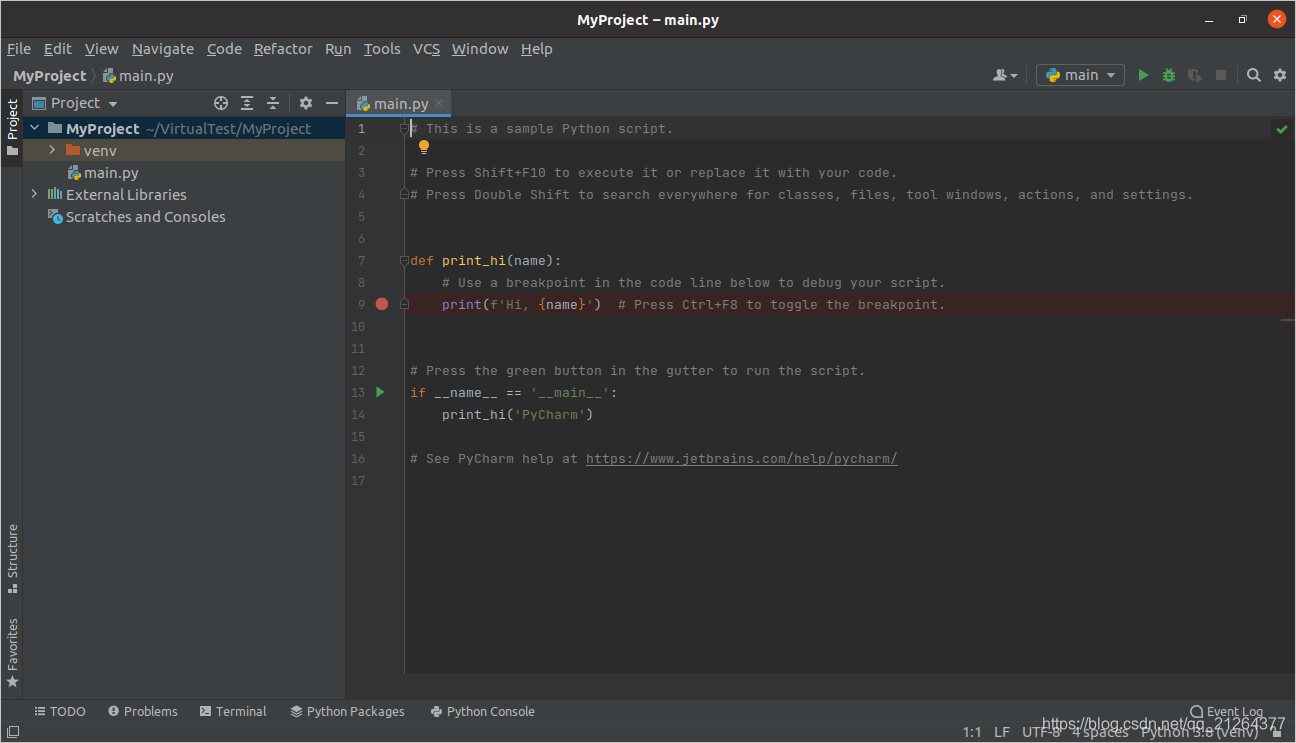Click the Python 3.8 (venv) interpreter indicator
The image size is (1296, 743).
[1200, 731]
